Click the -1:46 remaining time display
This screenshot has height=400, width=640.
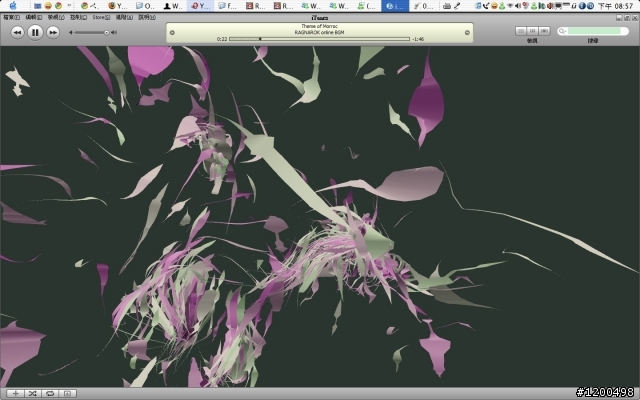(x=418, y=39)
